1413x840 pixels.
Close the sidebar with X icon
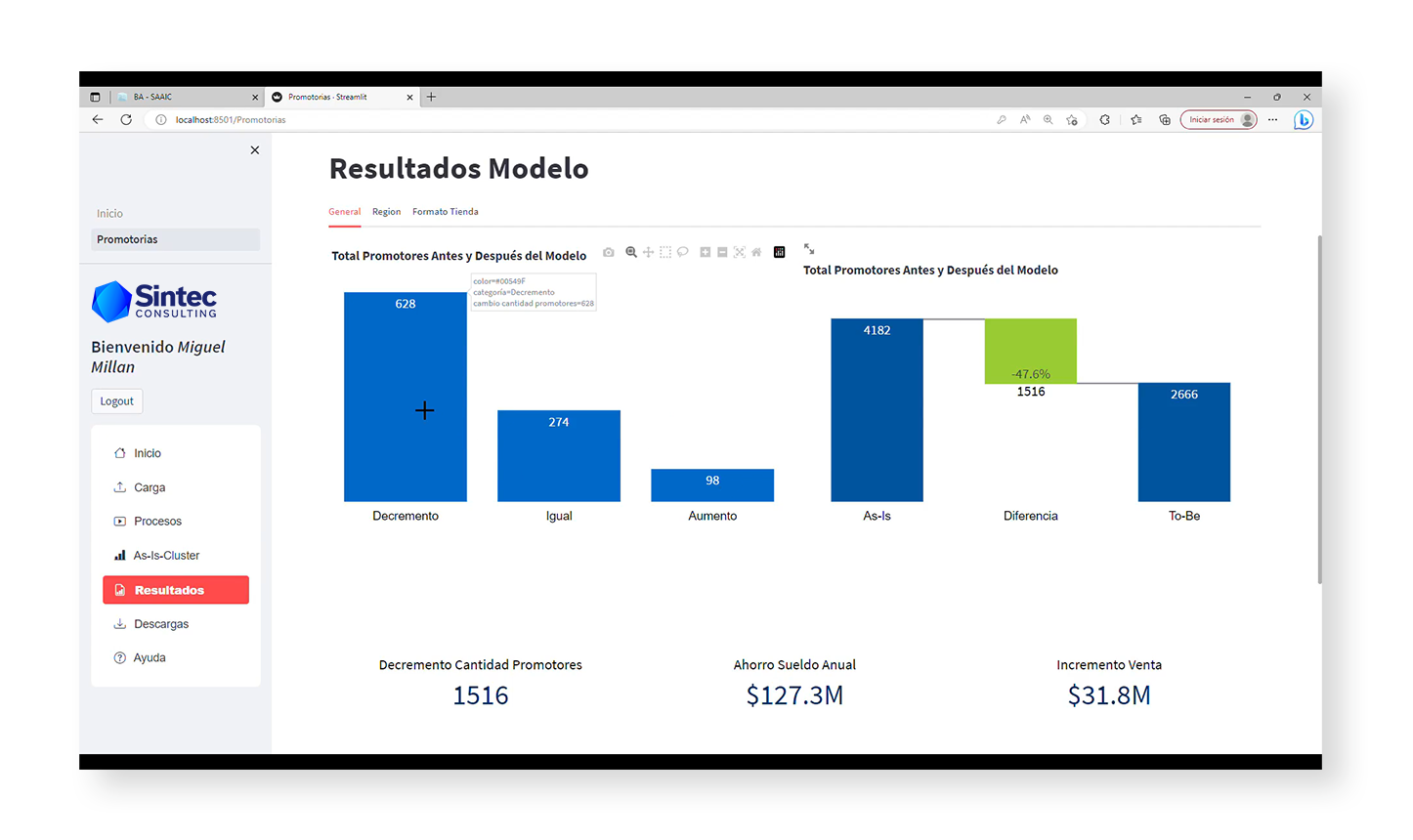click(255, 150)
